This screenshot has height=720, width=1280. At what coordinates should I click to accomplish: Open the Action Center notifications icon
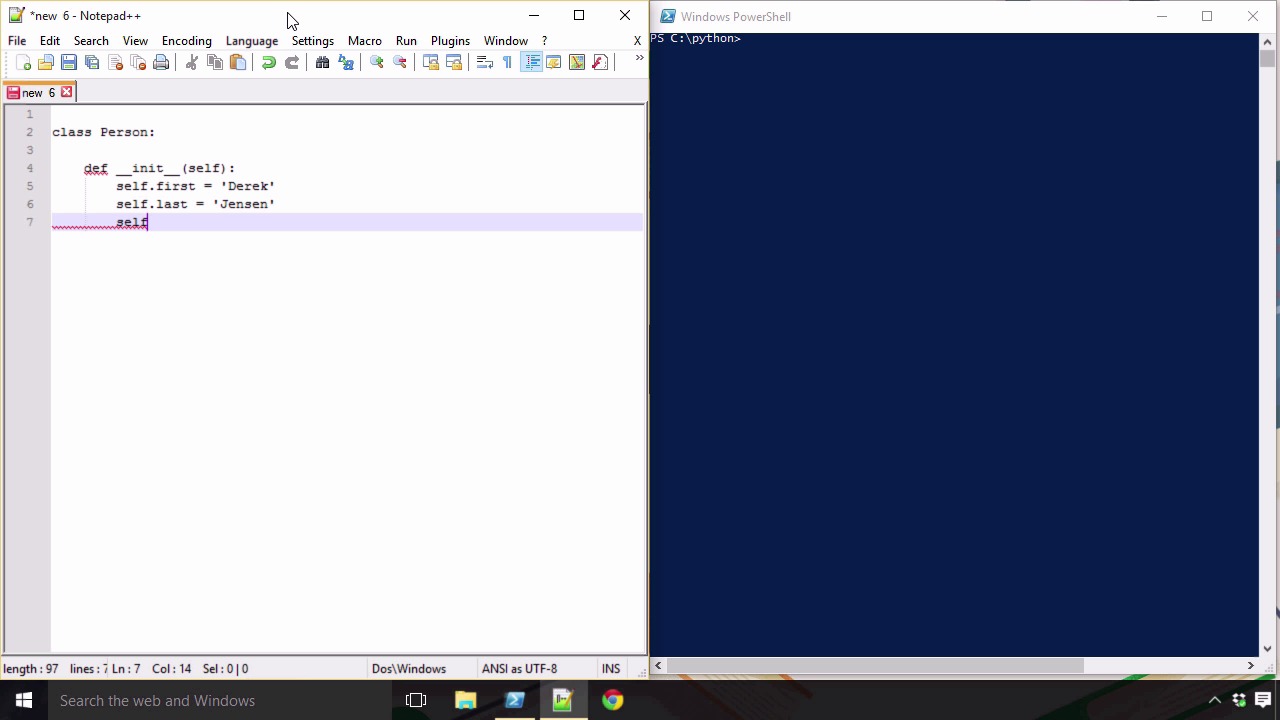pyautogui.click(x=1263, y=700)
